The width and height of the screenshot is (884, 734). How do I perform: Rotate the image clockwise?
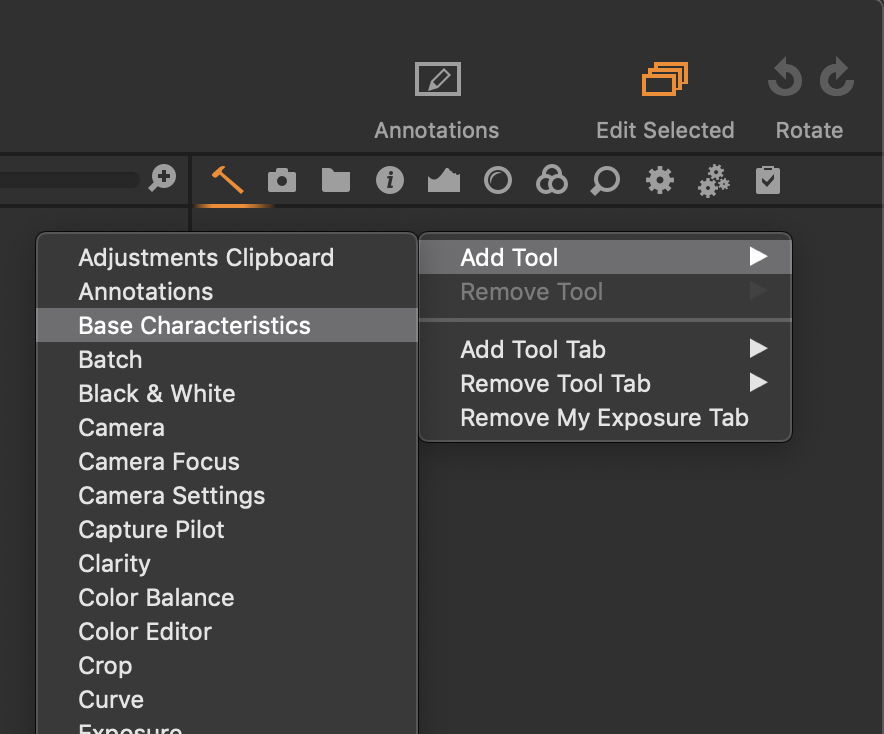coord(836,79)
